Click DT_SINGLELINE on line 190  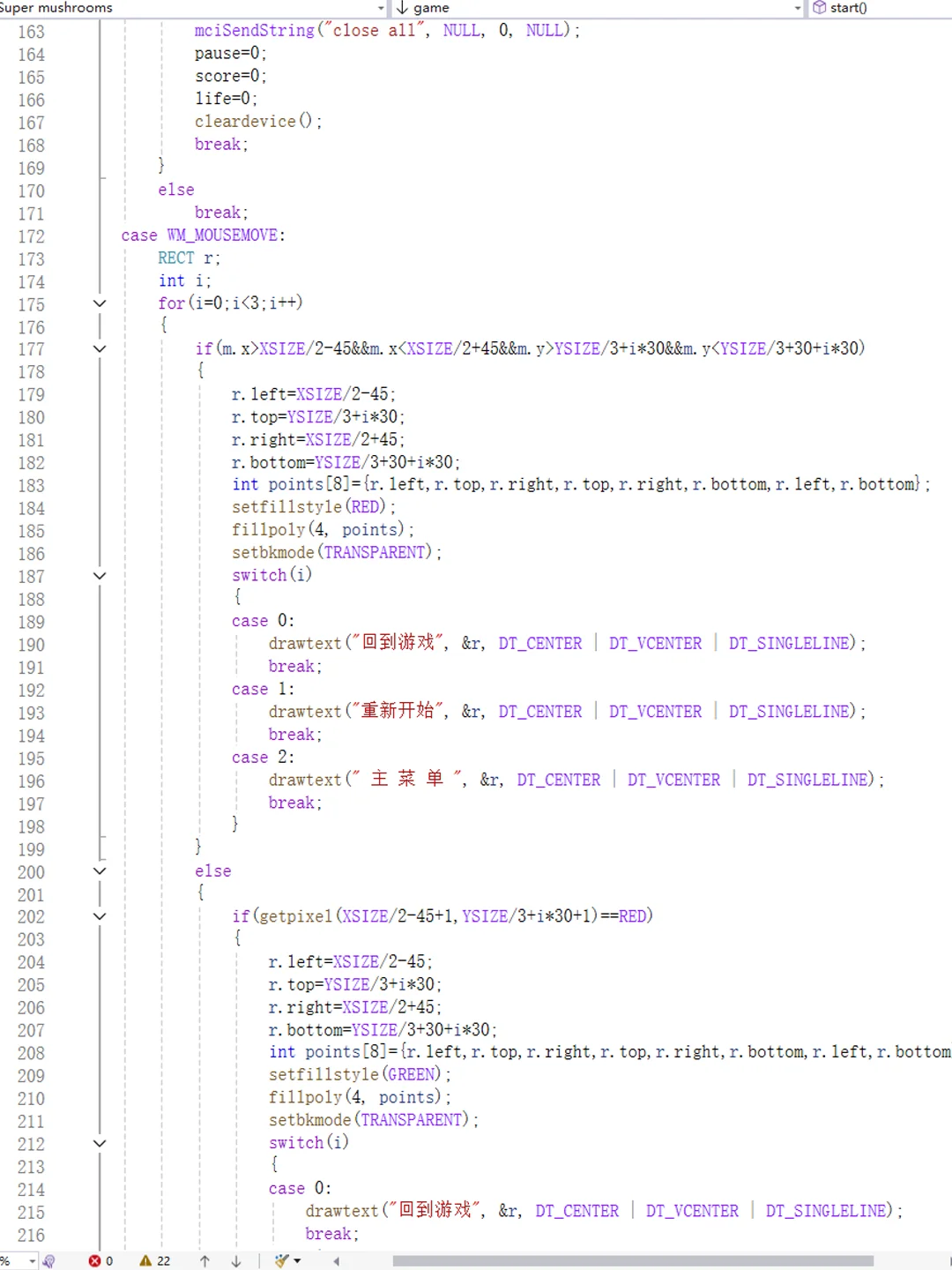tap(790, 644)
